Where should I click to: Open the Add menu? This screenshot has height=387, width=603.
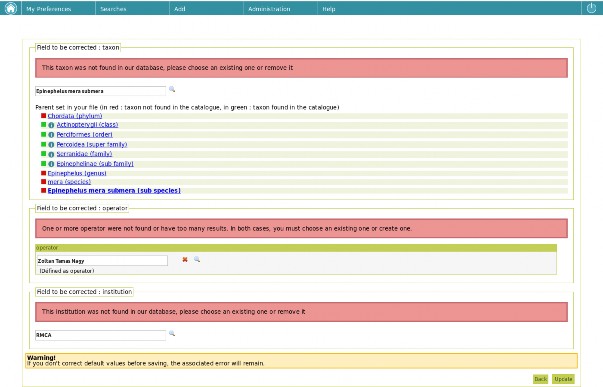click(180, 9)
